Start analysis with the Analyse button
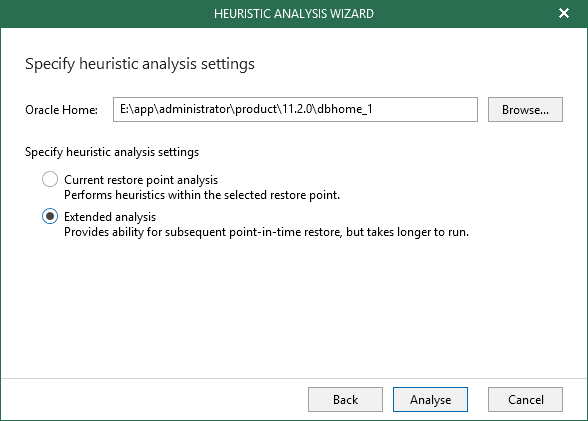 click(x=430, y=400)
